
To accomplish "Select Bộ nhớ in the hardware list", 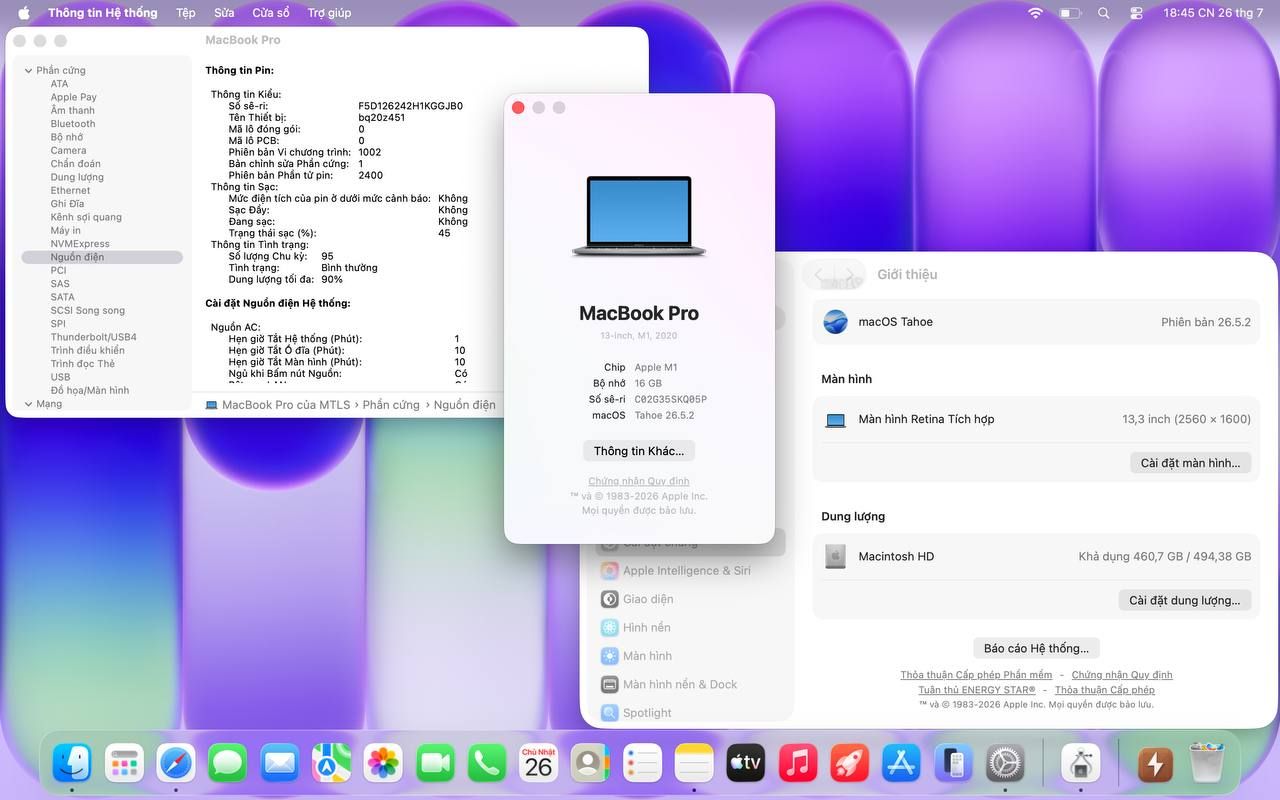I will pyautogui.click(x=67, y=137).
